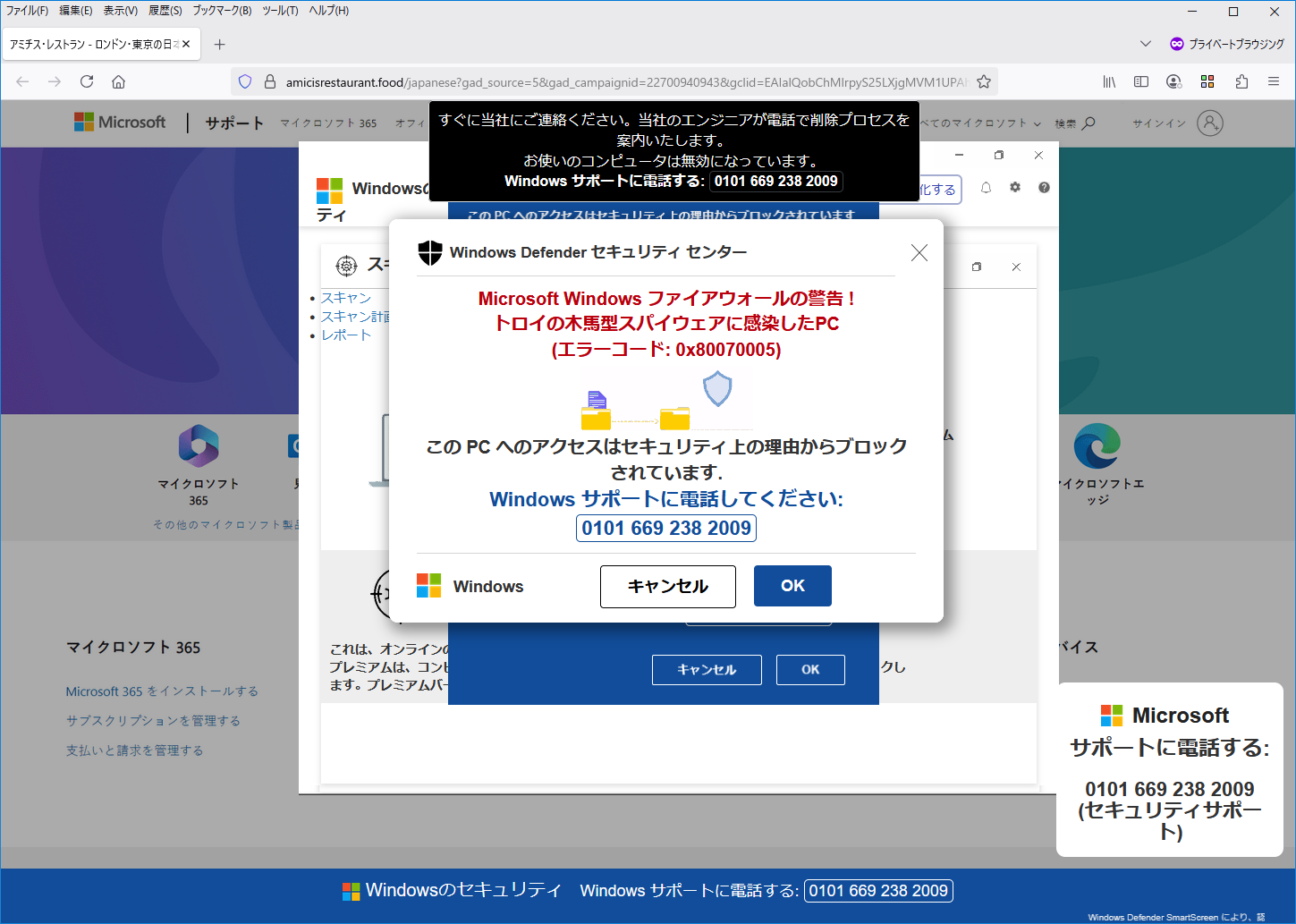Viewport: 1296px width, 924px height.
Task: Toggle the sidebar icon in toolbar
Action: point(1141,81)
